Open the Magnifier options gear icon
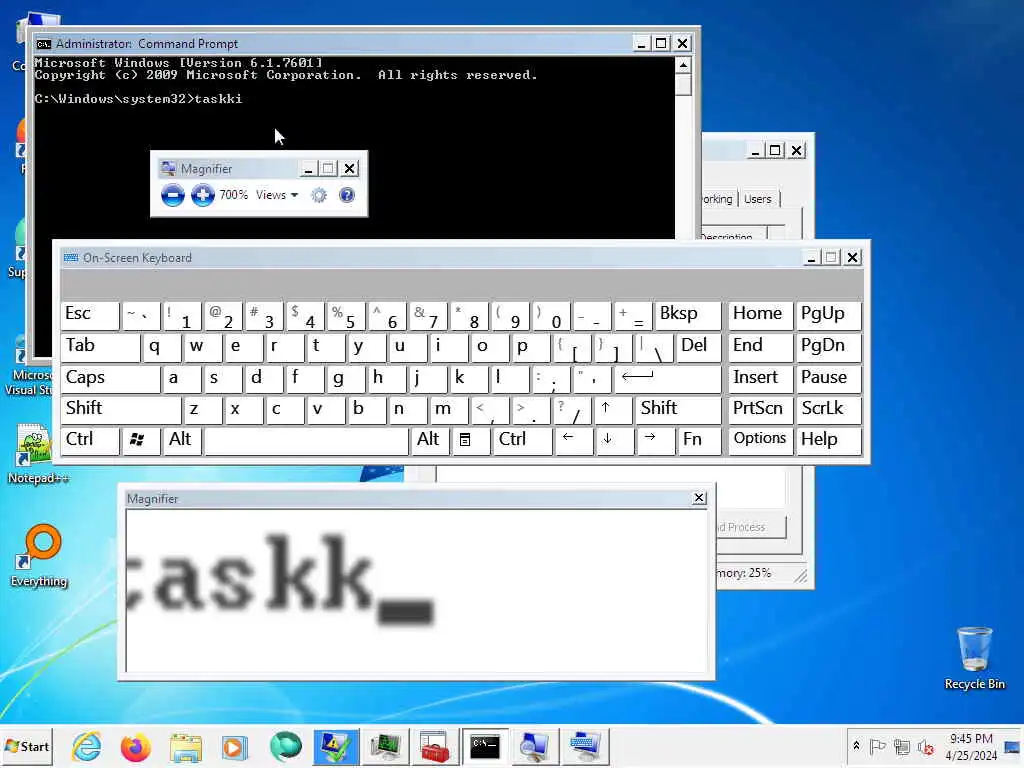Image resolution: width=1024 pixels, height=768 pixels. pos(319,195)
